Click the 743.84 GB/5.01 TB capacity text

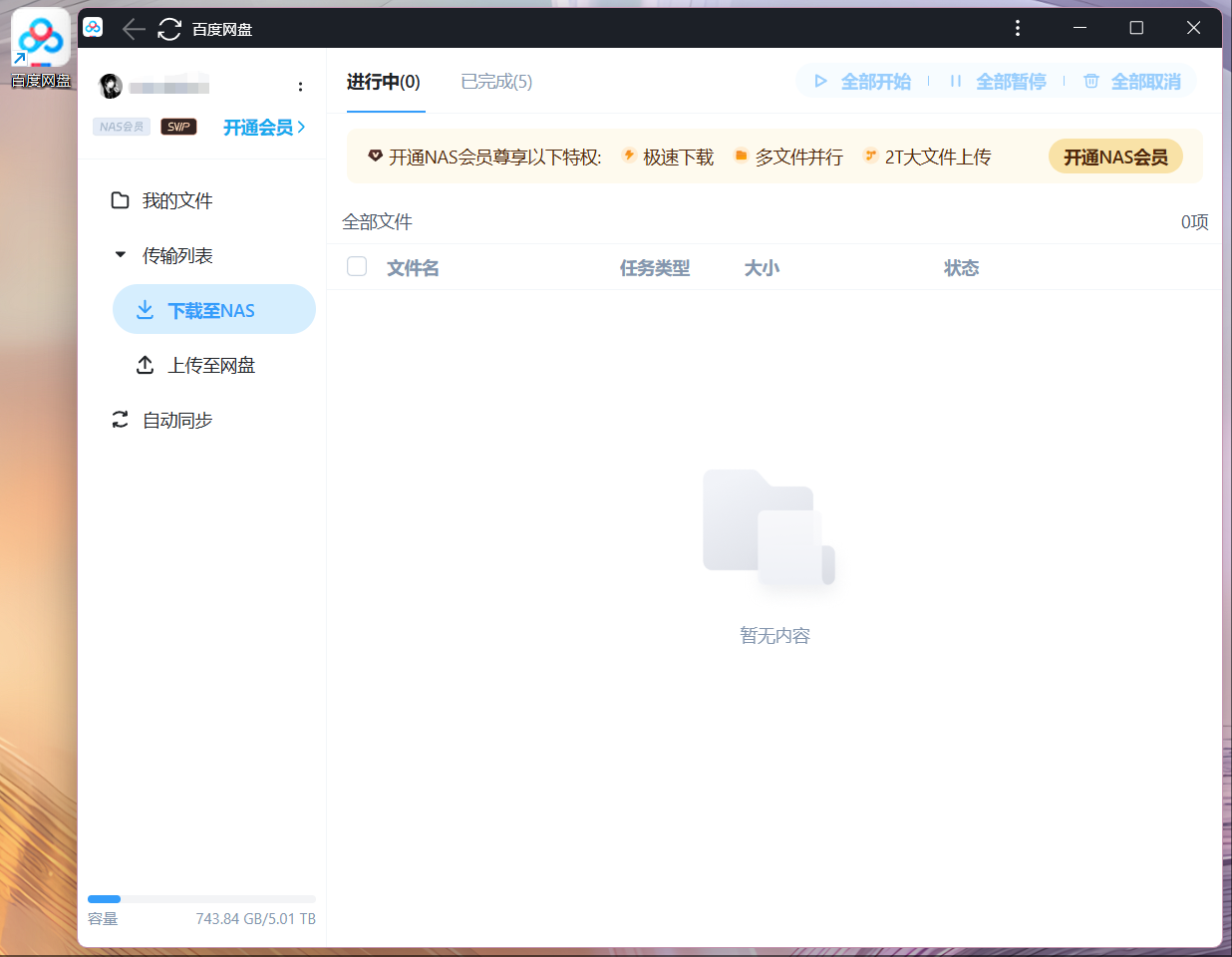tap(255, 919)
